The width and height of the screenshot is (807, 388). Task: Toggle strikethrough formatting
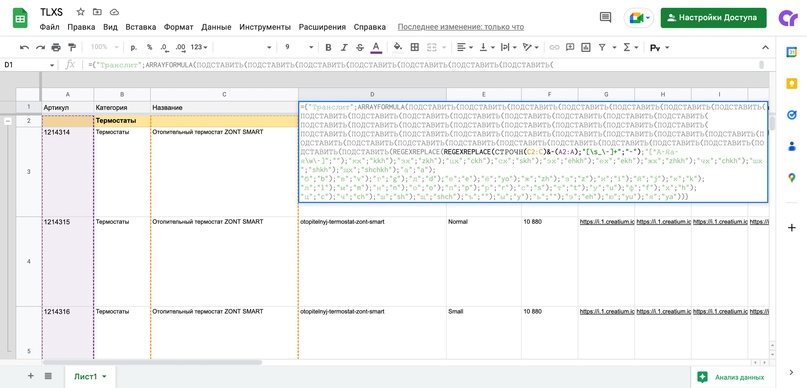coord(360,47)
